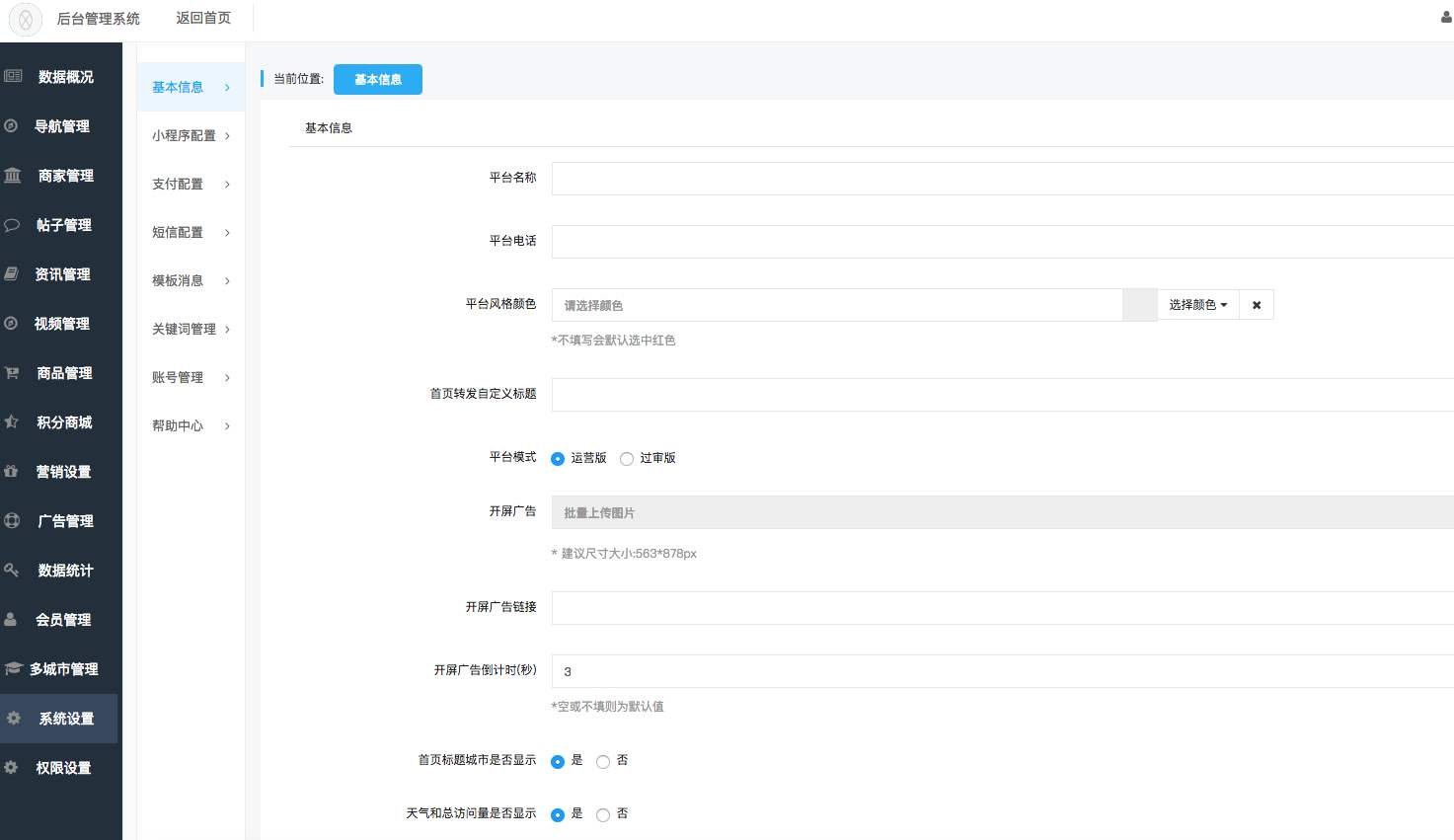
Task: Click the cart icon beside 商品管理
Action: click(12, 373)
